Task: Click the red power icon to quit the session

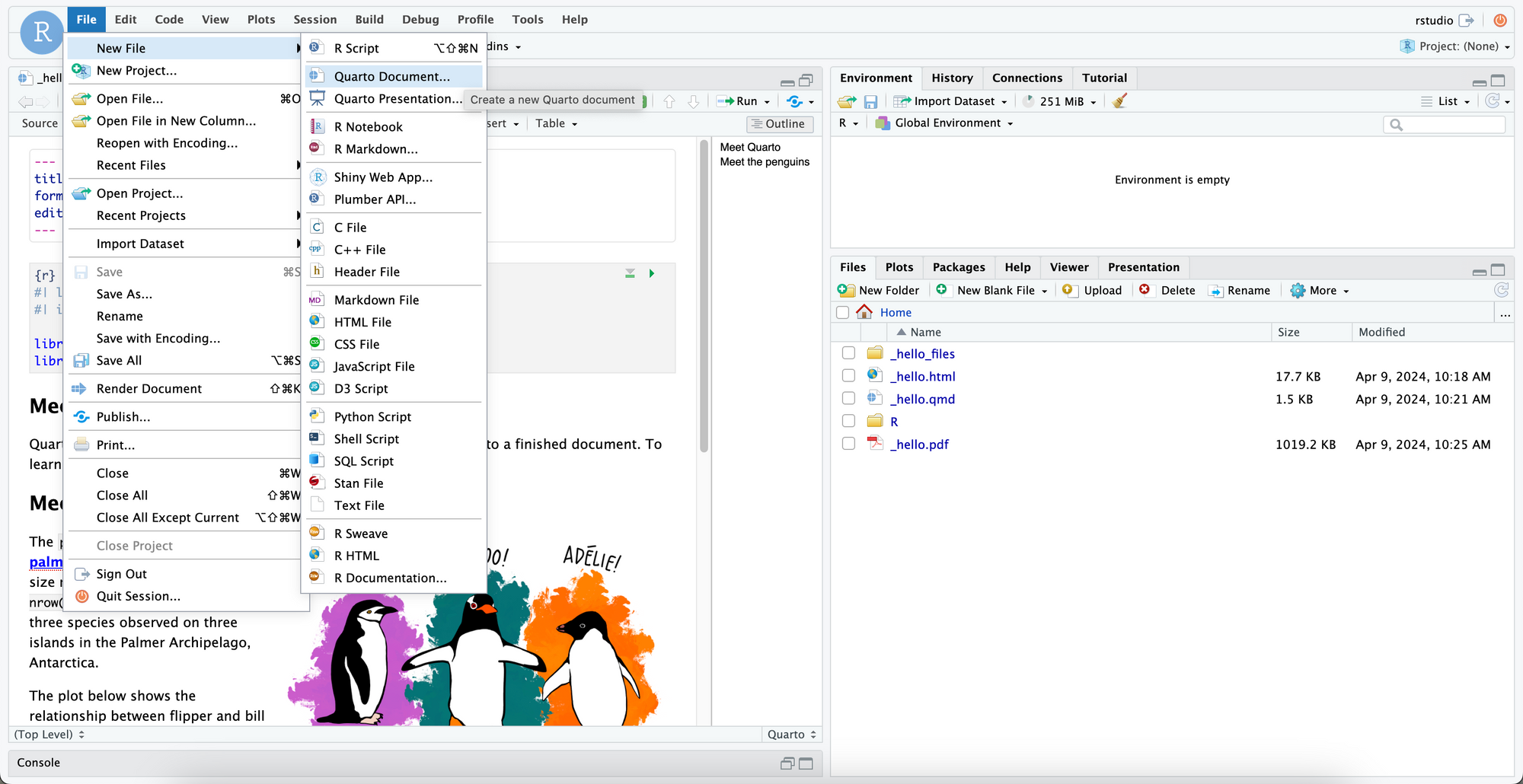Action: (1499, 21)
